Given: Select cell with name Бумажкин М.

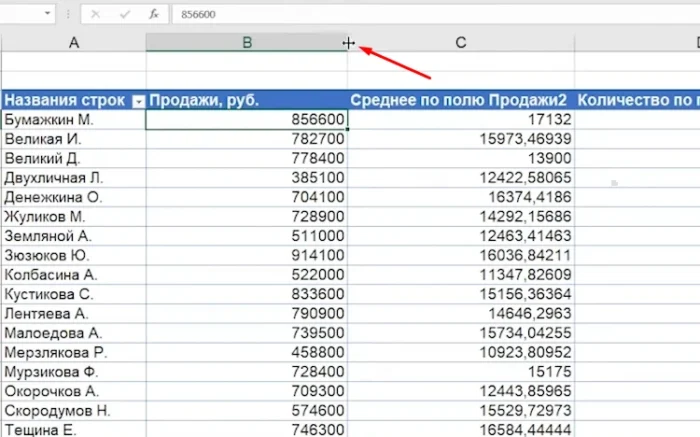Looking at the screenshot, I should (73, 120).
